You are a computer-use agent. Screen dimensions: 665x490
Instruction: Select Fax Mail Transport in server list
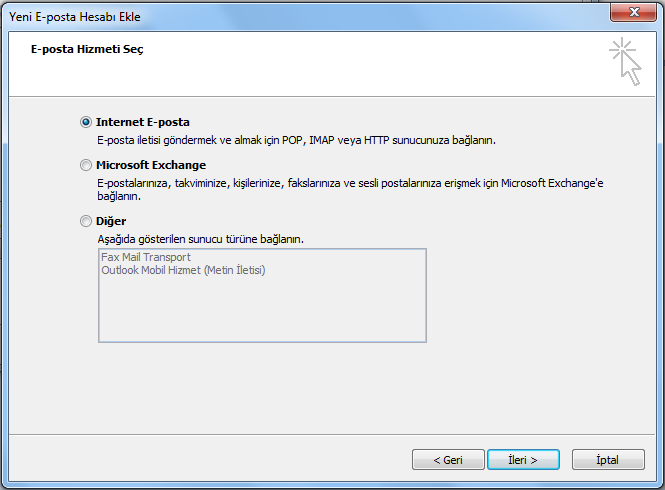[146, 257]
